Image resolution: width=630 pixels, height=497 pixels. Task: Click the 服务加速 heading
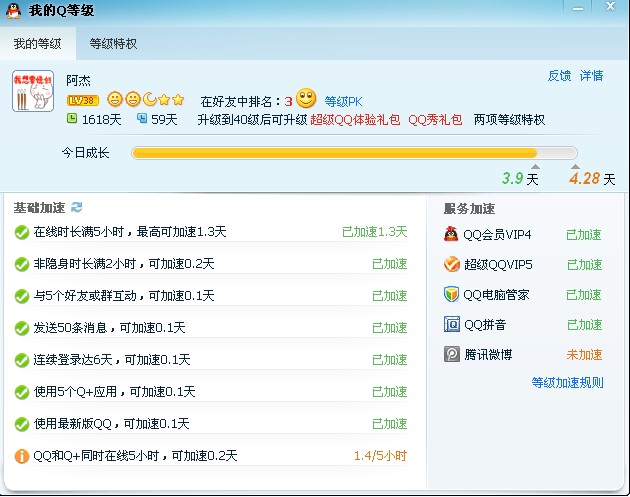(469, 209)
